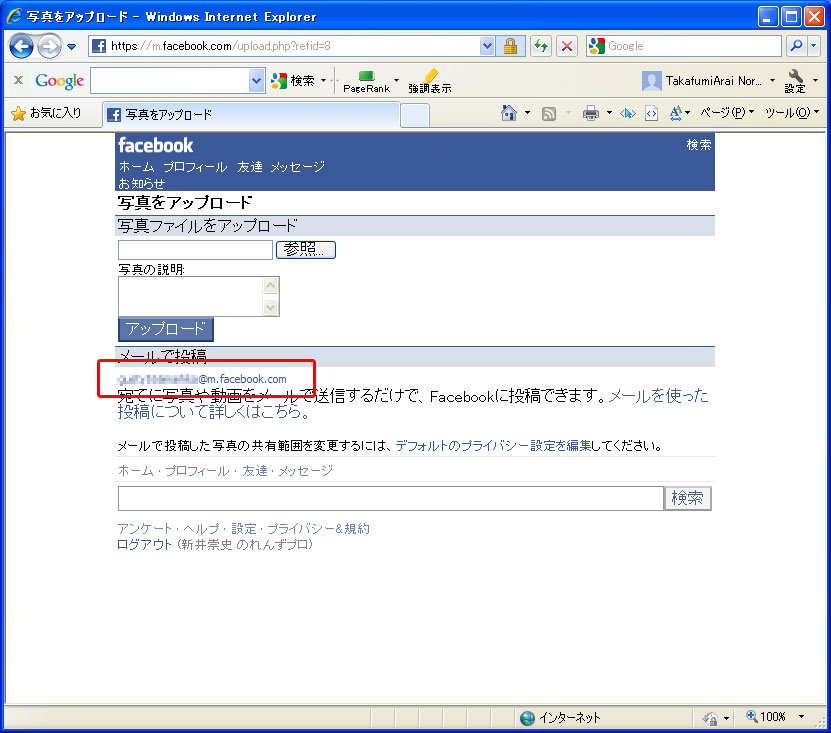Go to the Home page house icon
This screenshot has height=733, width=831.
pyautogui.click(x=509, y=113)
